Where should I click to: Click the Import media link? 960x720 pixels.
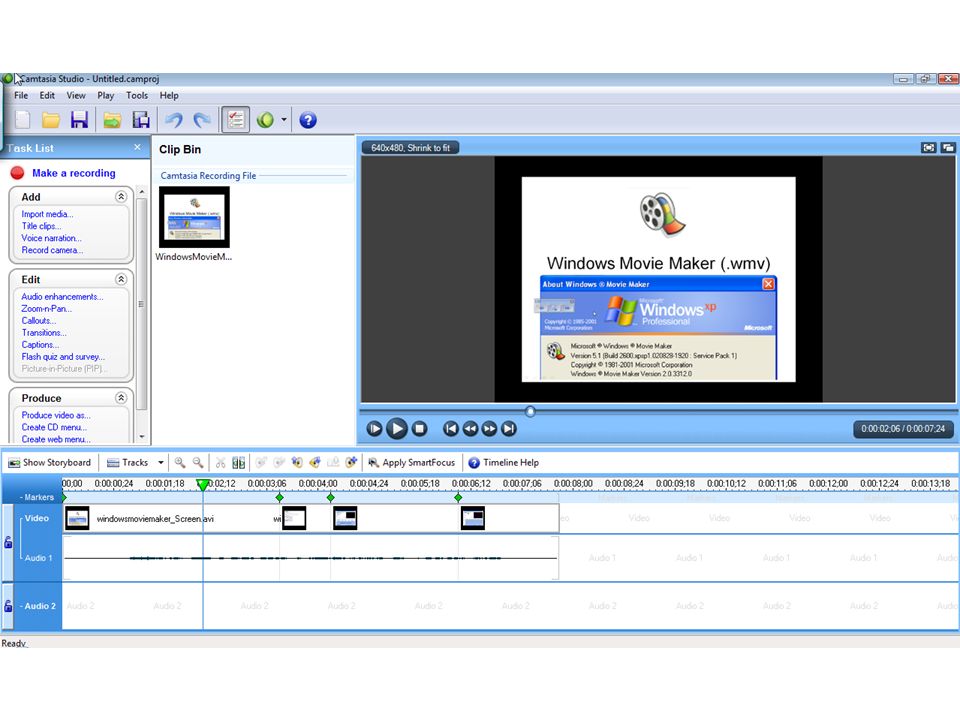click(x=47, y=214)
